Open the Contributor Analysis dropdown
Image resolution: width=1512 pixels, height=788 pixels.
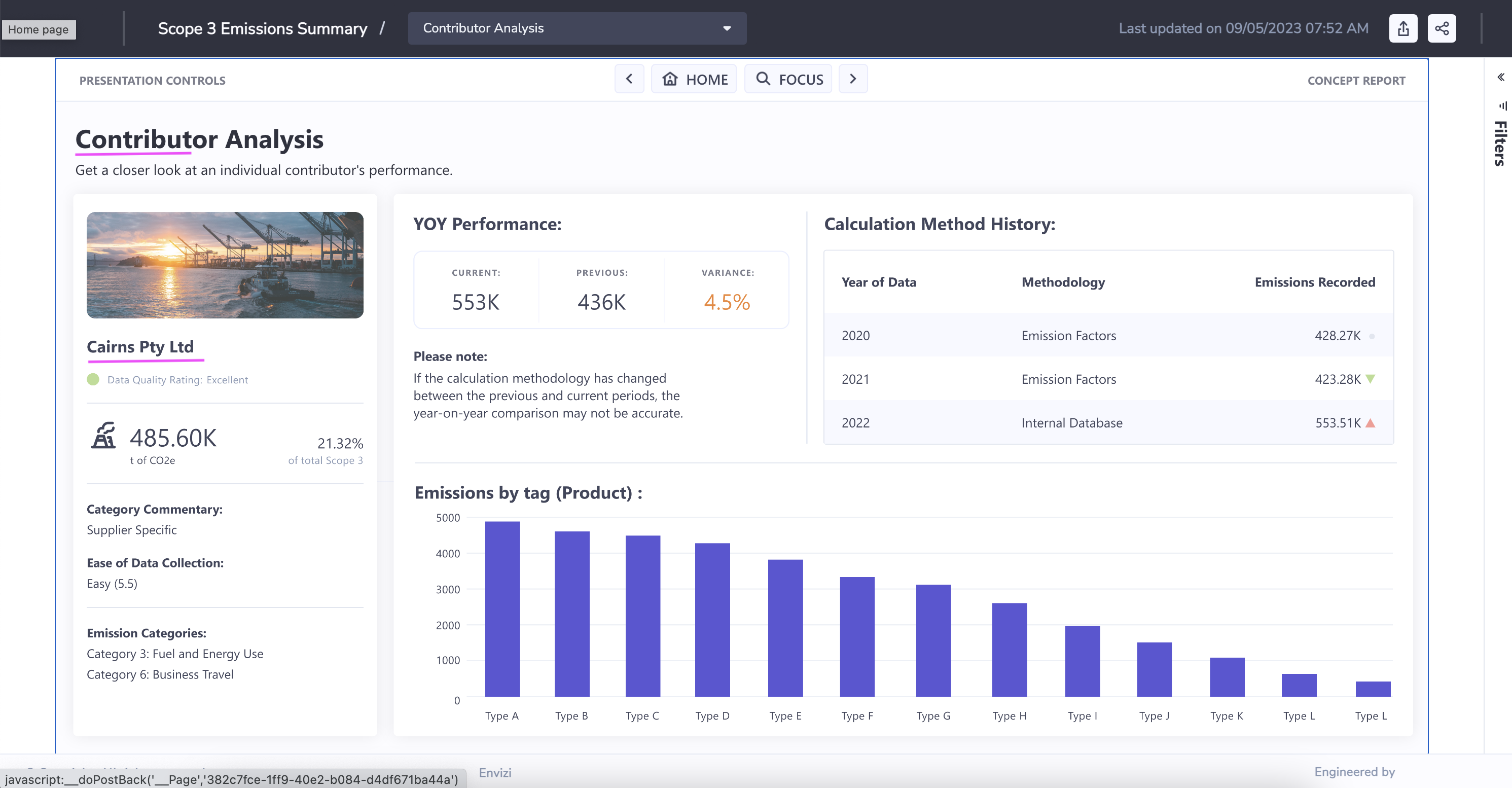[577, 28]
